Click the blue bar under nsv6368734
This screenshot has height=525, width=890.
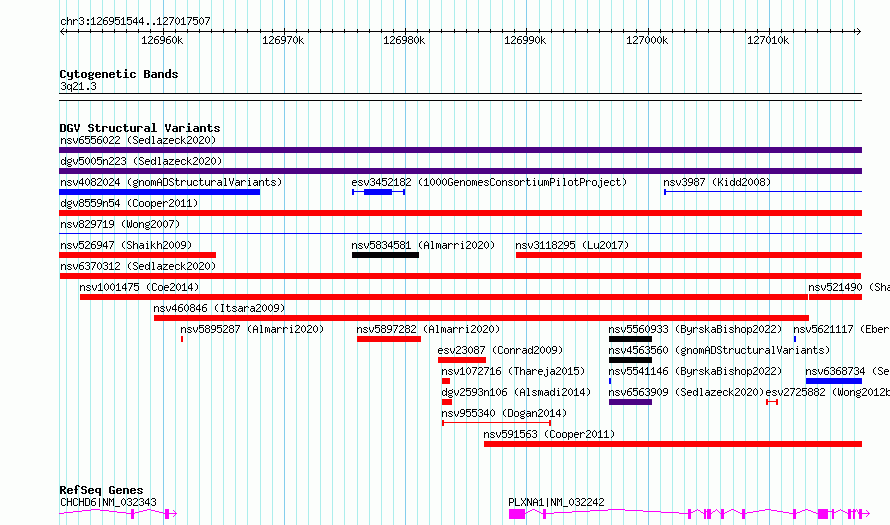click(x=834, y=381)
